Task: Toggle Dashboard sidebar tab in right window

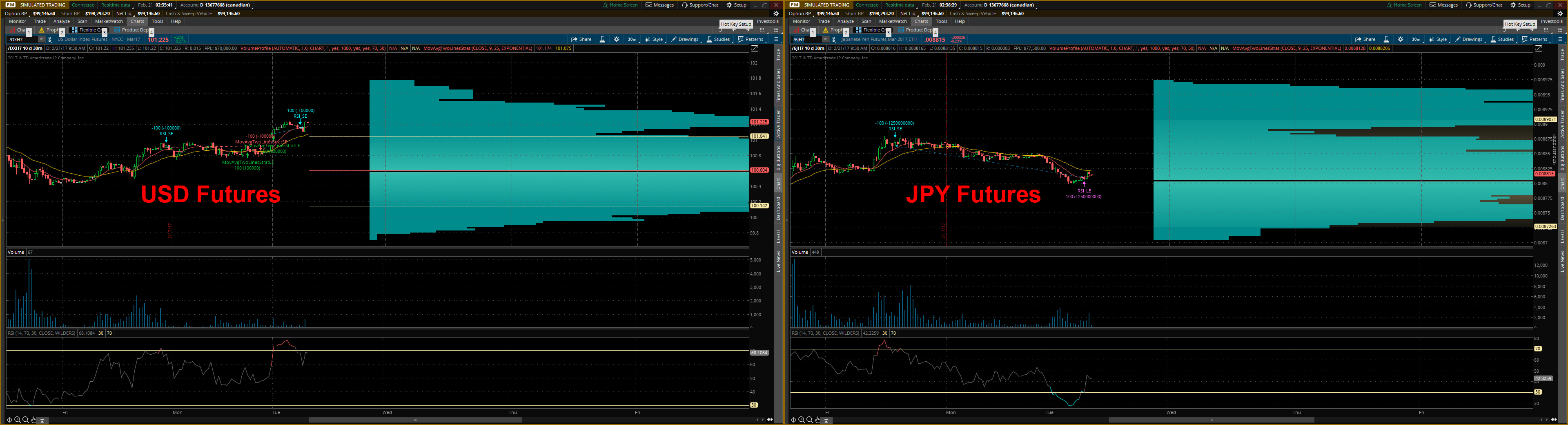Action: point(1563,208)
